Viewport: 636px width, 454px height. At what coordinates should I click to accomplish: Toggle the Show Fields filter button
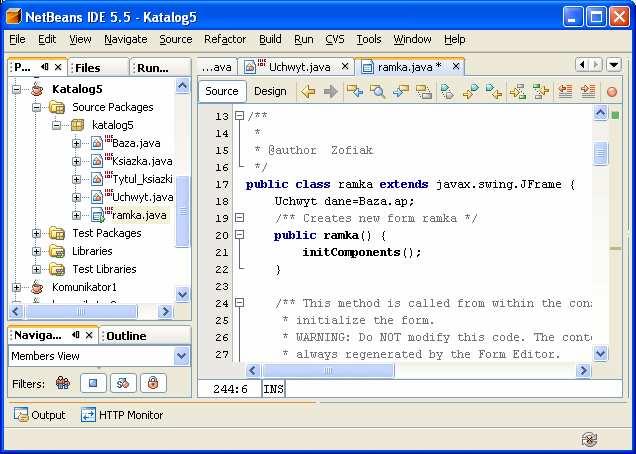tap(93, 383)
